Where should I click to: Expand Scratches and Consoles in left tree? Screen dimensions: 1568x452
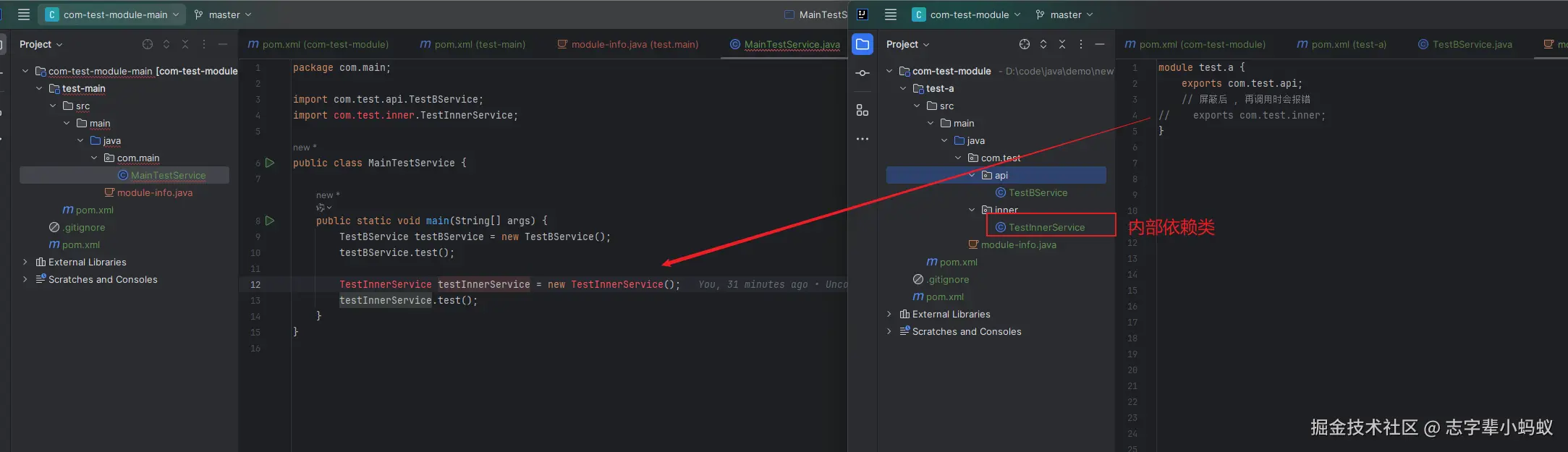[25, 279]
